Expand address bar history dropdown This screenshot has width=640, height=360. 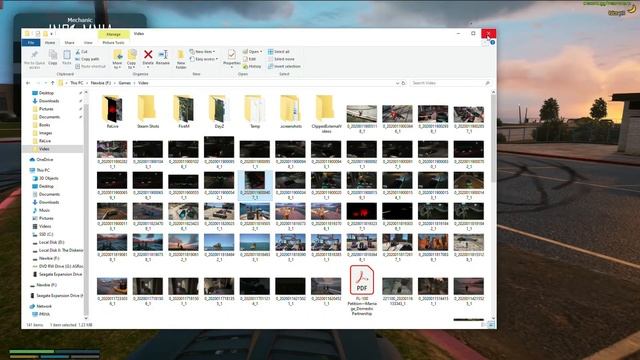point(397,83)
